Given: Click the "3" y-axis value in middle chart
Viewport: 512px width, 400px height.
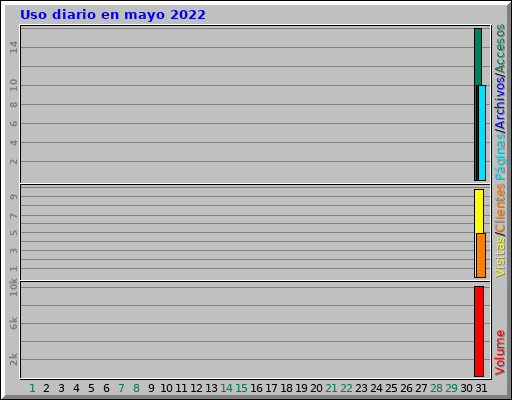Looking at the screenshot, I should coord(13,251).
